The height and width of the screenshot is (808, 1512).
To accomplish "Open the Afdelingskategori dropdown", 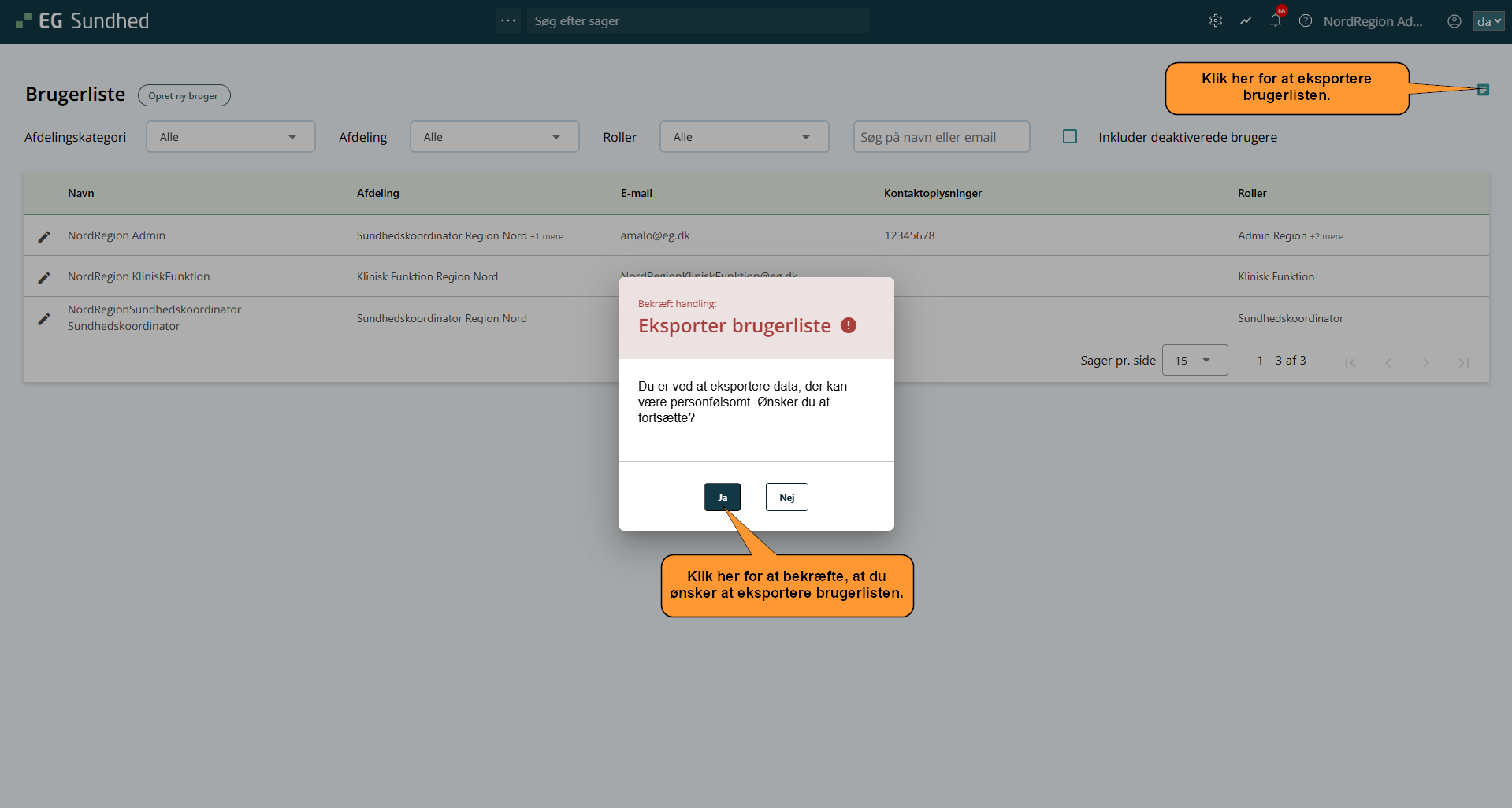I will click(231, 136).
